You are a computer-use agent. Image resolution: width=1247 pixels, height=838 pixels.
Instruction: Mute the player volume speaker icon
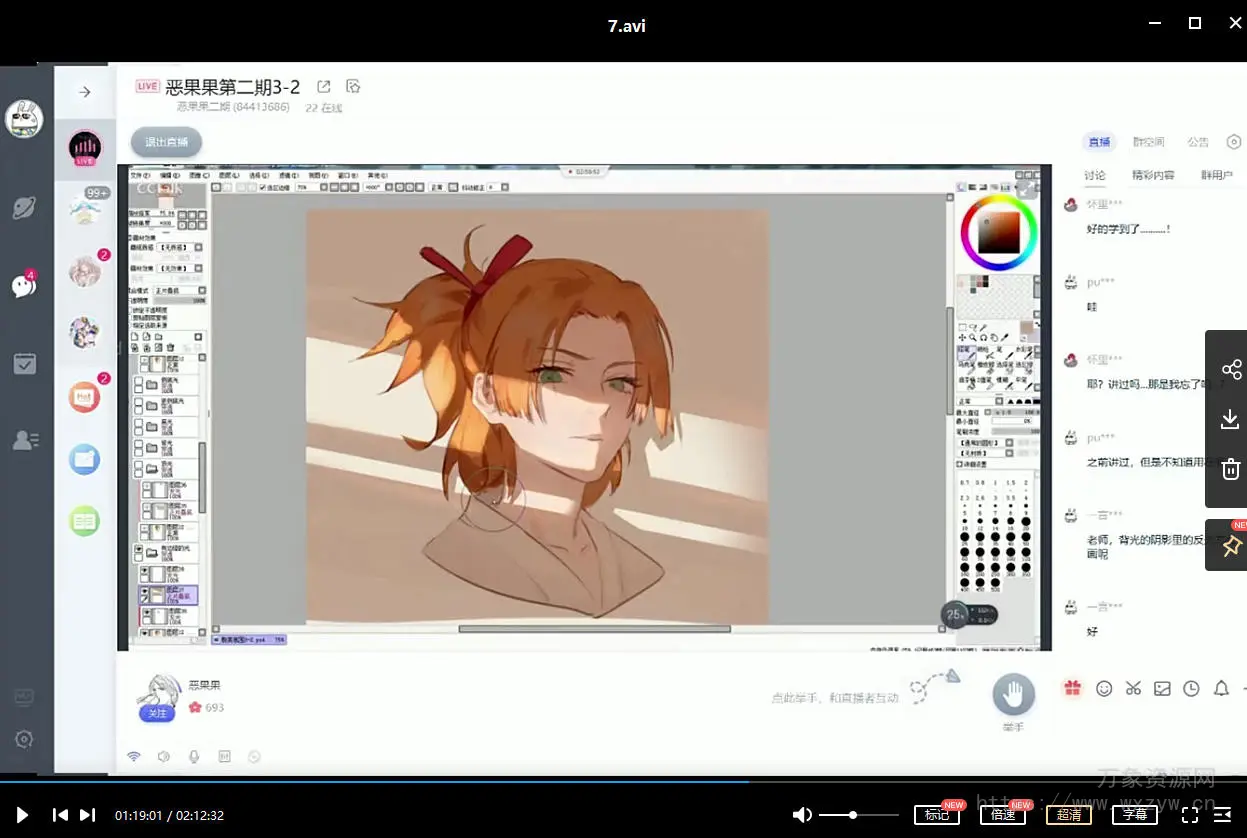(801, 815)
